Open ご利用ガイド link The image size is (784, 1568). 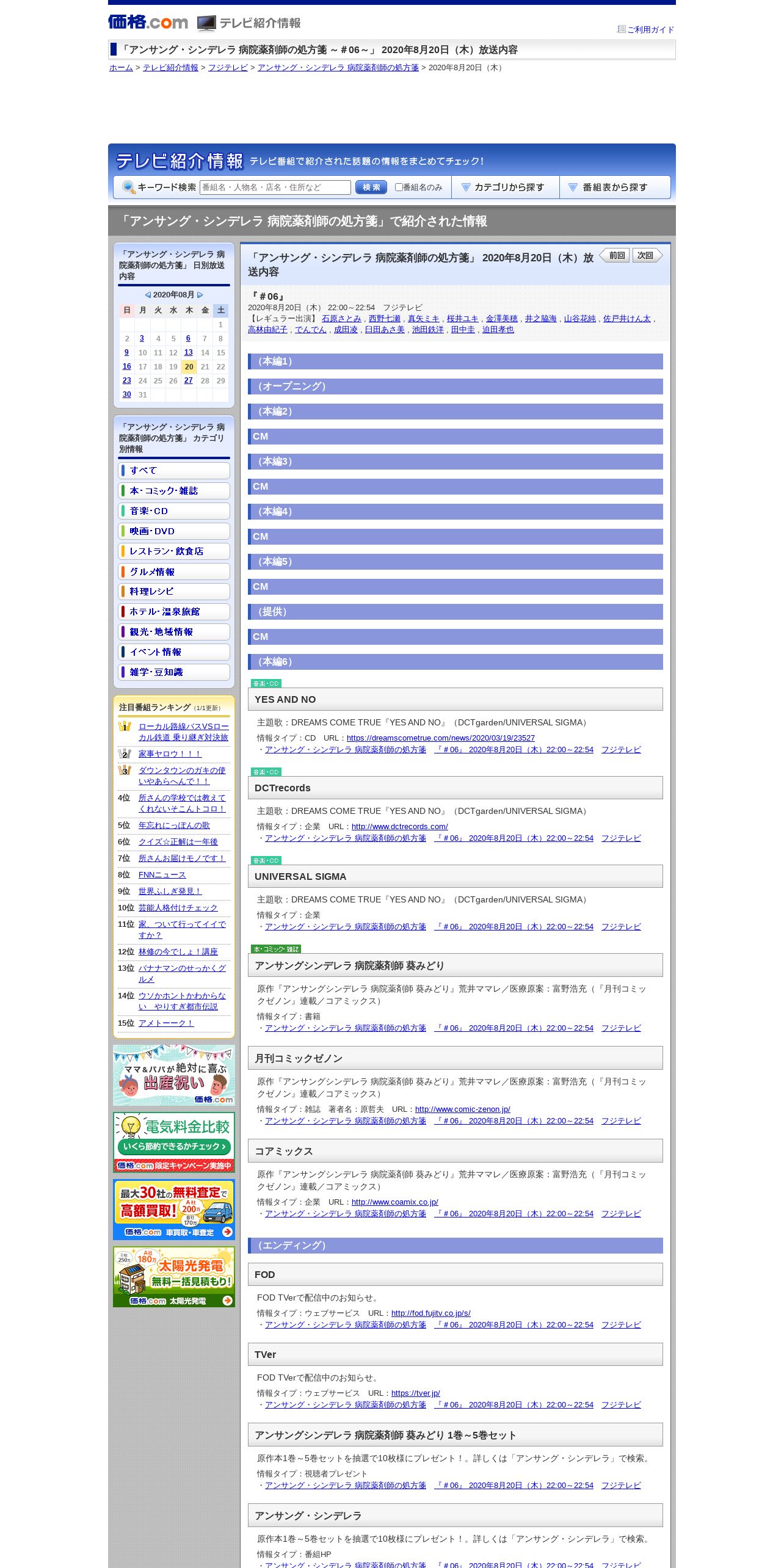point(650,29)
